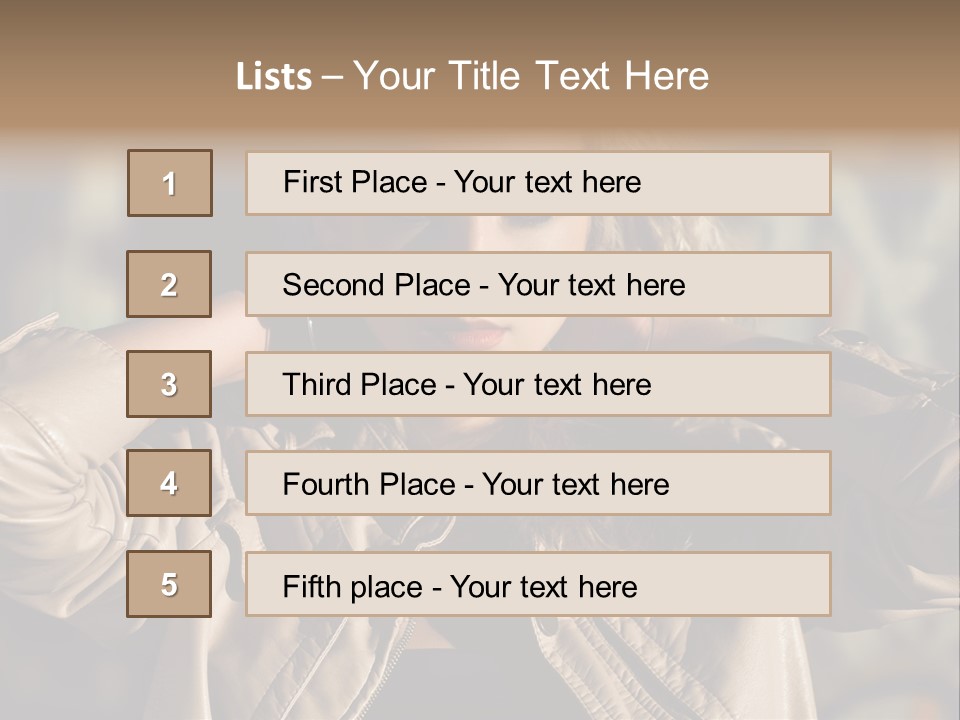Click "Your Title Text Here" in the heading
Screen dimensions: 960x720
click(x=531, y=76)
